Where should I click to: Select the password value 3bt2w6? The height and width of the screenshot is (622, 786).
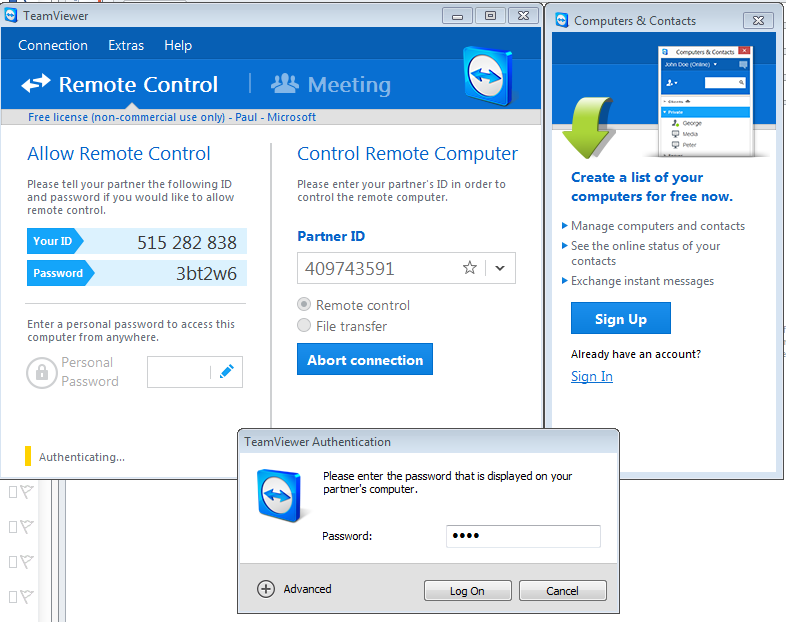click(206, 274)
